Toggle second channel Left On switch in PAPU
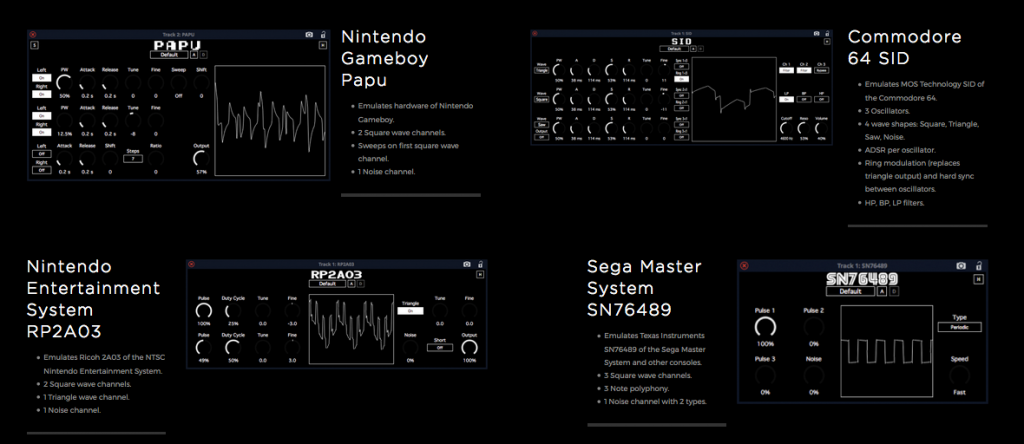The width and height of the screenshot is (1024, 444). (42, 116)
